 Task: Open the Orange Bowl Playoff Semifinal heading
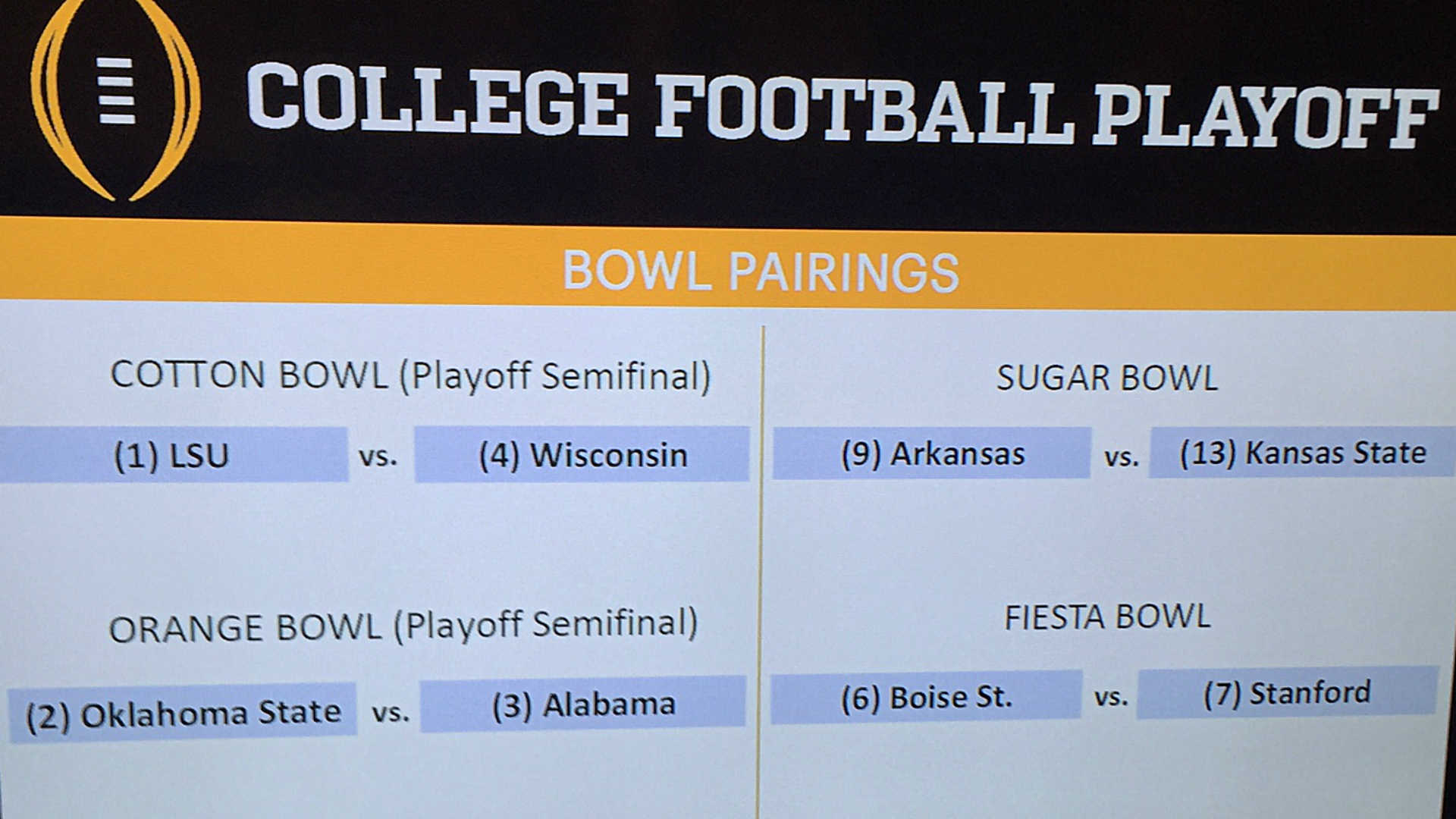point(403,626)
